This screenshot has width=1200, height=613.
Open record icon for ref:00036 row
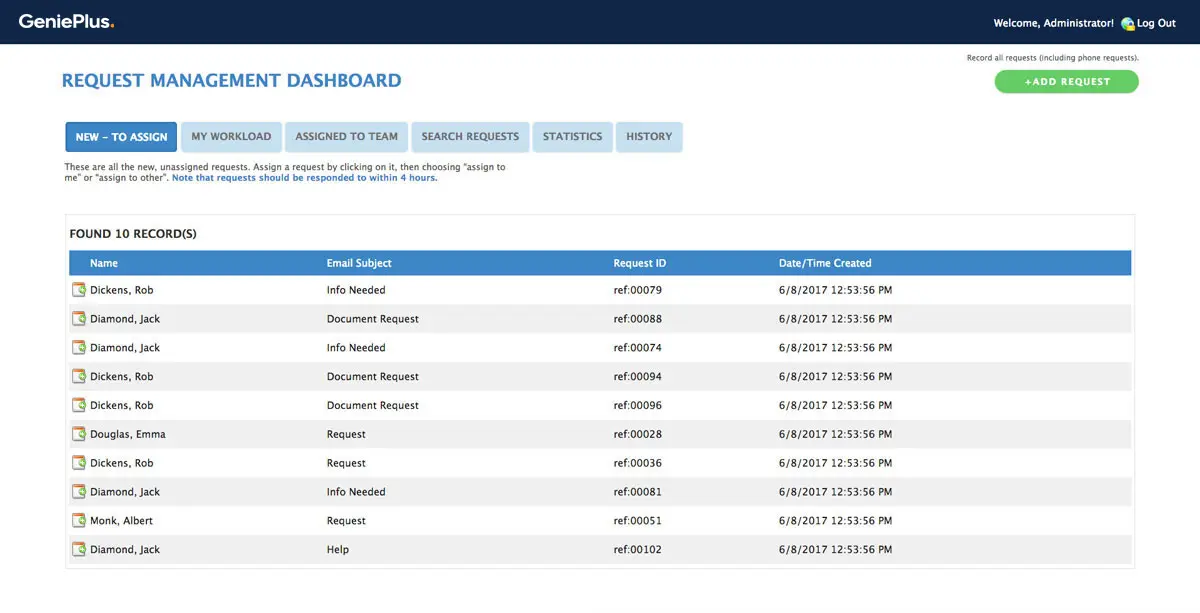[x=79, y=464]
